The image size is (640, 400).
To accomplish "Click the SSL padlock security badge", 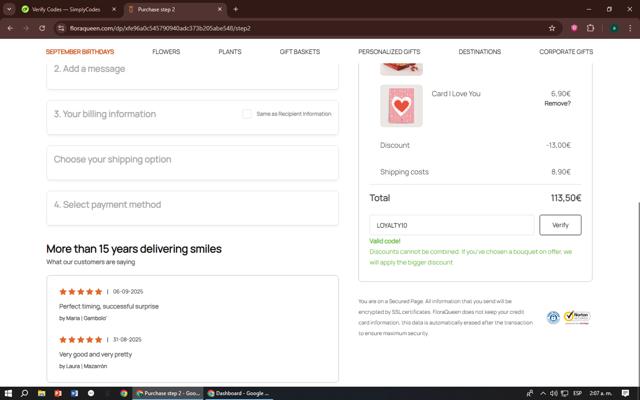I will coord(553,317).
